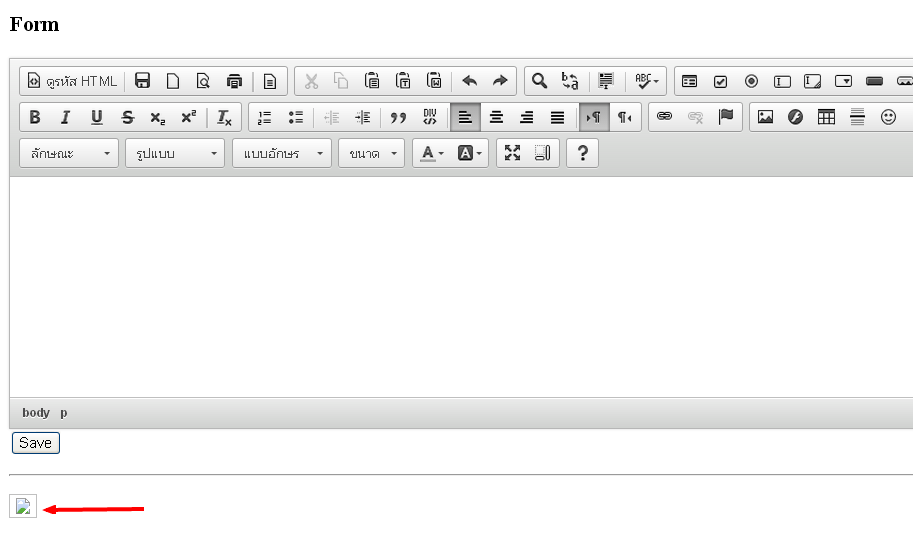The width and height of the screenshot is (913, 547).
Task: Align text right
Action: click(x=526, y=117)
